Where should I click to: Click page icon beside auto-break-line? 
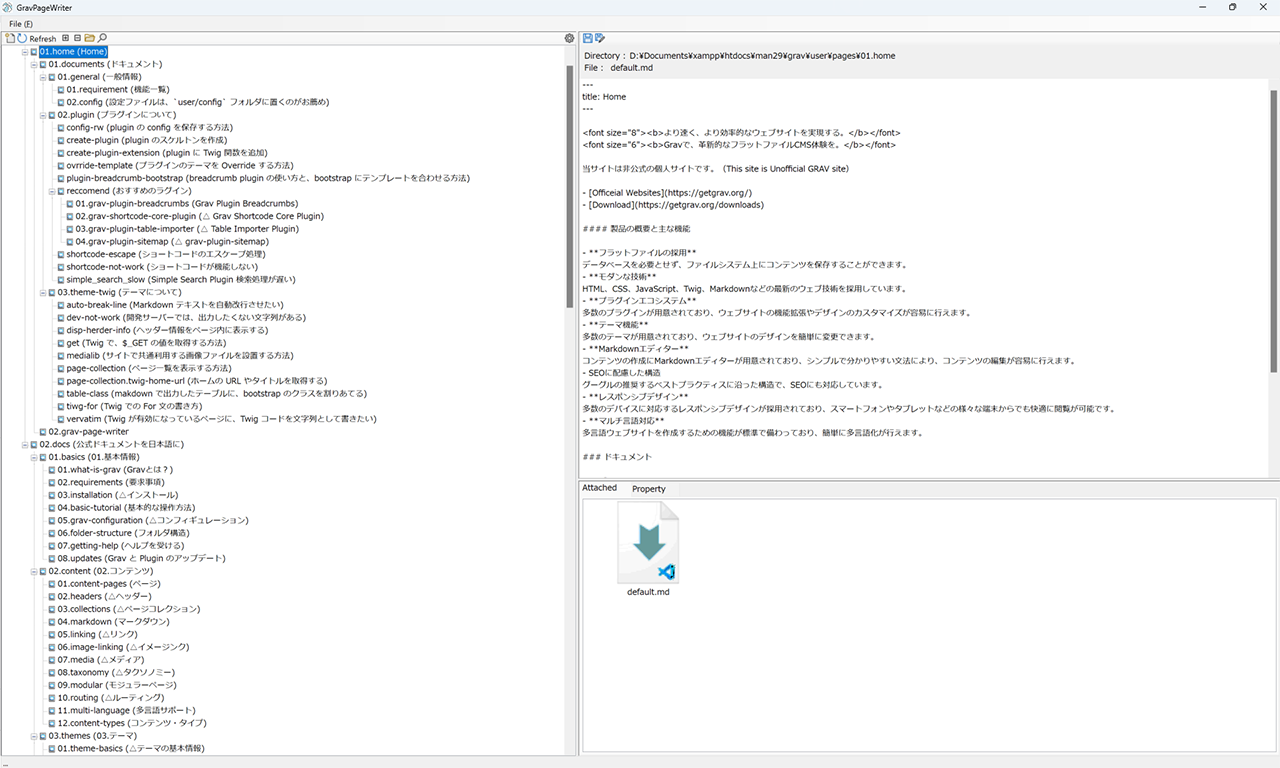(x=61, y=305)
